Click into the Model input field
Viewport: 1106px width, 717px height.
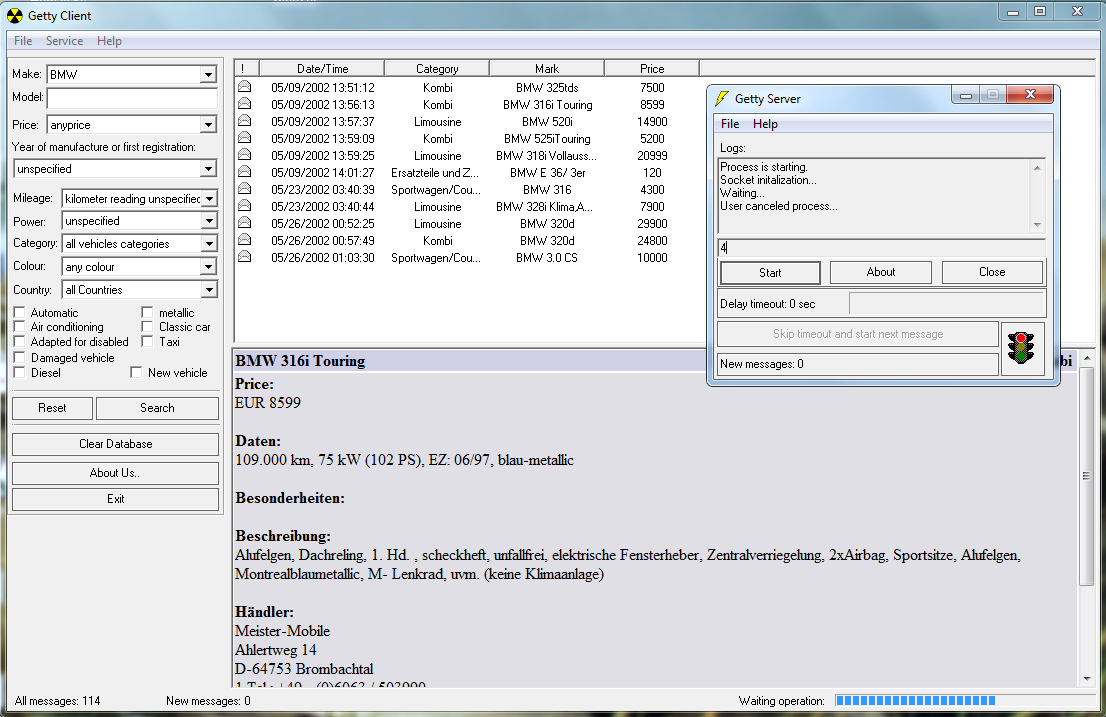pos(133,98)
